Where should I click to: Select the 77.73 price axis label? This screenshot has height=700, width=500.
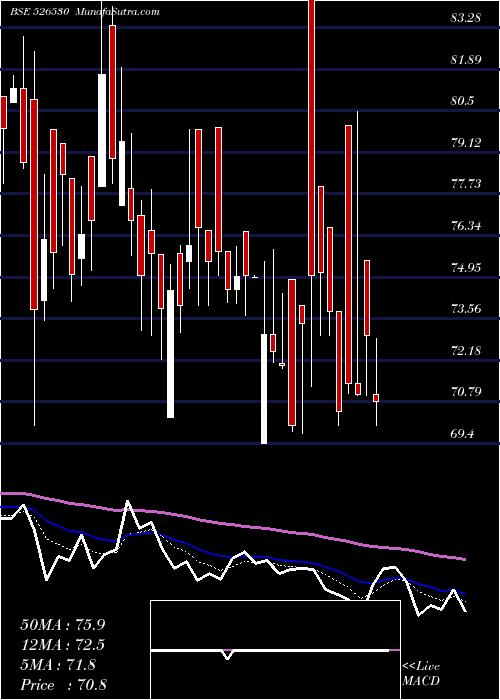466,184
